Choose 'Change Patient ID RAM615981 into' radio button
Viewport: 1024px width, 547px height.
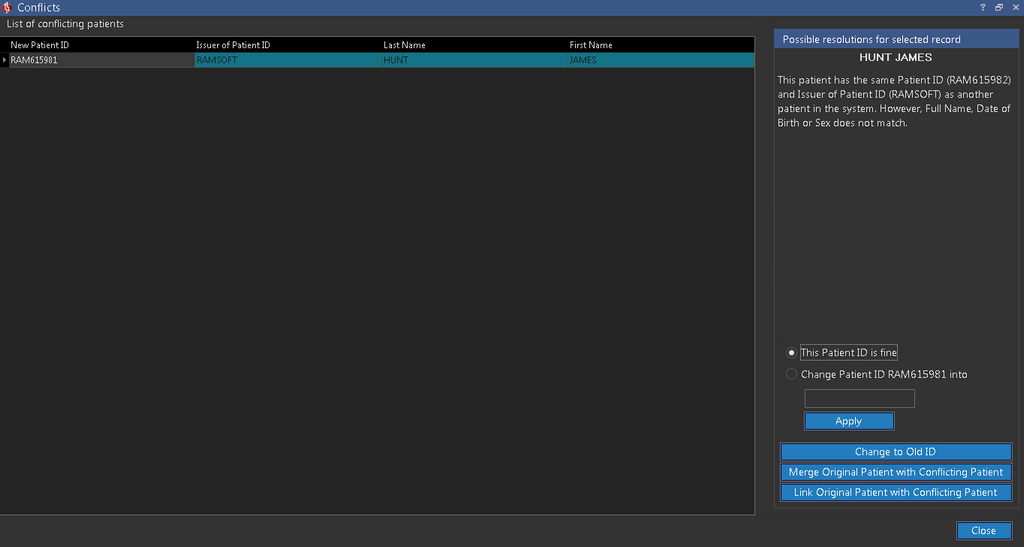click(792, 374)
